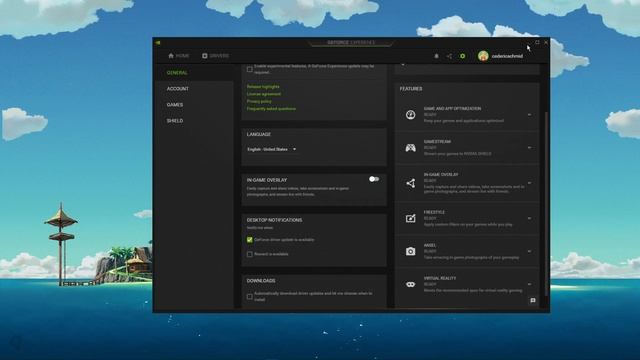This screenshot has height=360, width=640.
Task: Click the Virtual Reality headset icon
Action: pyautogui.click(x=411, y=284)
